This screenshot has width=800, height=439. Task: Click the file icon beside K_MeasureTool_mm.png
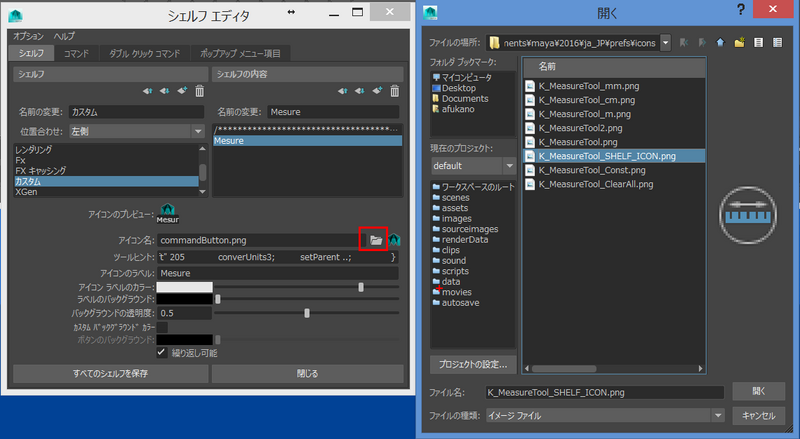[530, 86]
